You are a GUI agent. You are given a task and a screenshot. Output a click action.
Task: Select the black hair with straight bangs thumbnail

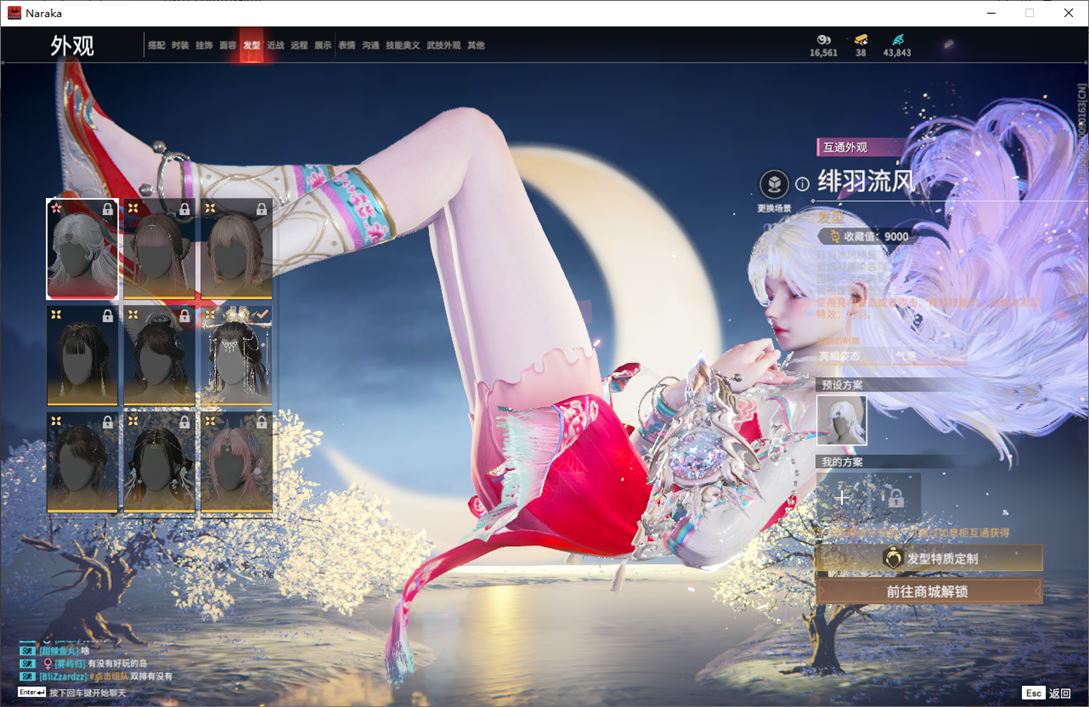pos(82,355)
